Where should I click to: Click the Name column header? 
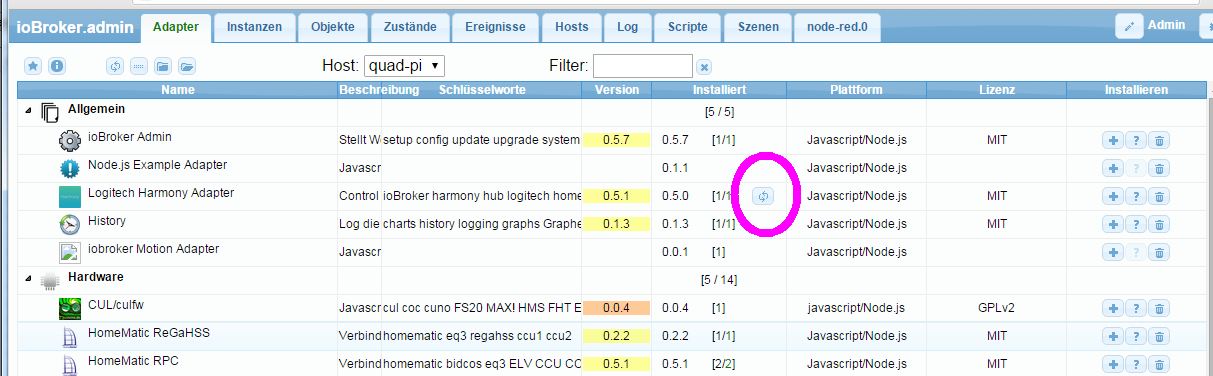(x=177, y=90)
